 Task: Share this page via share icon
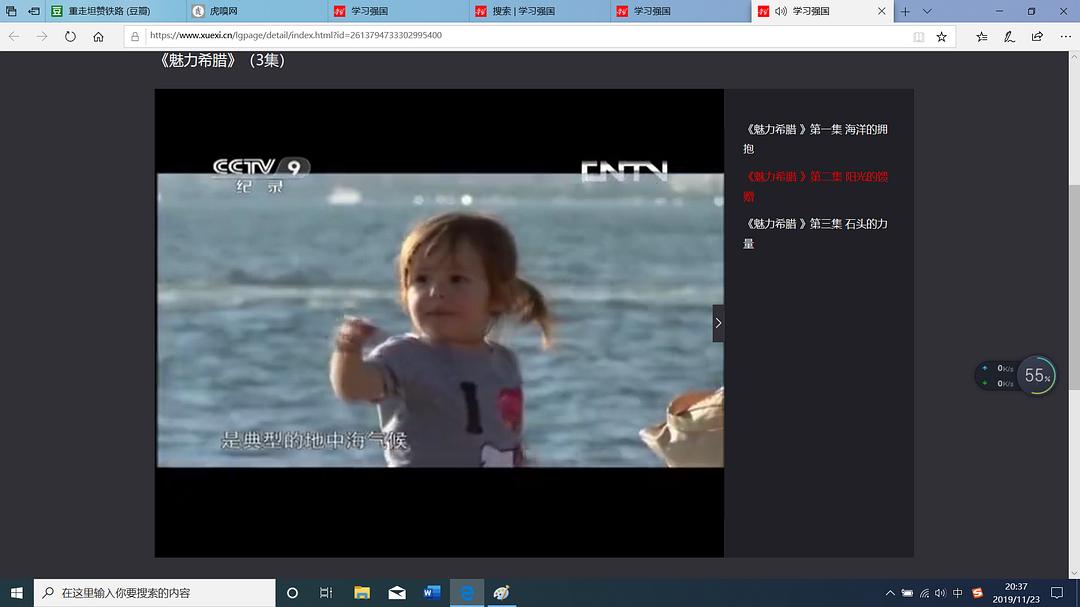pyautogui.click(x=1036, y=36)
